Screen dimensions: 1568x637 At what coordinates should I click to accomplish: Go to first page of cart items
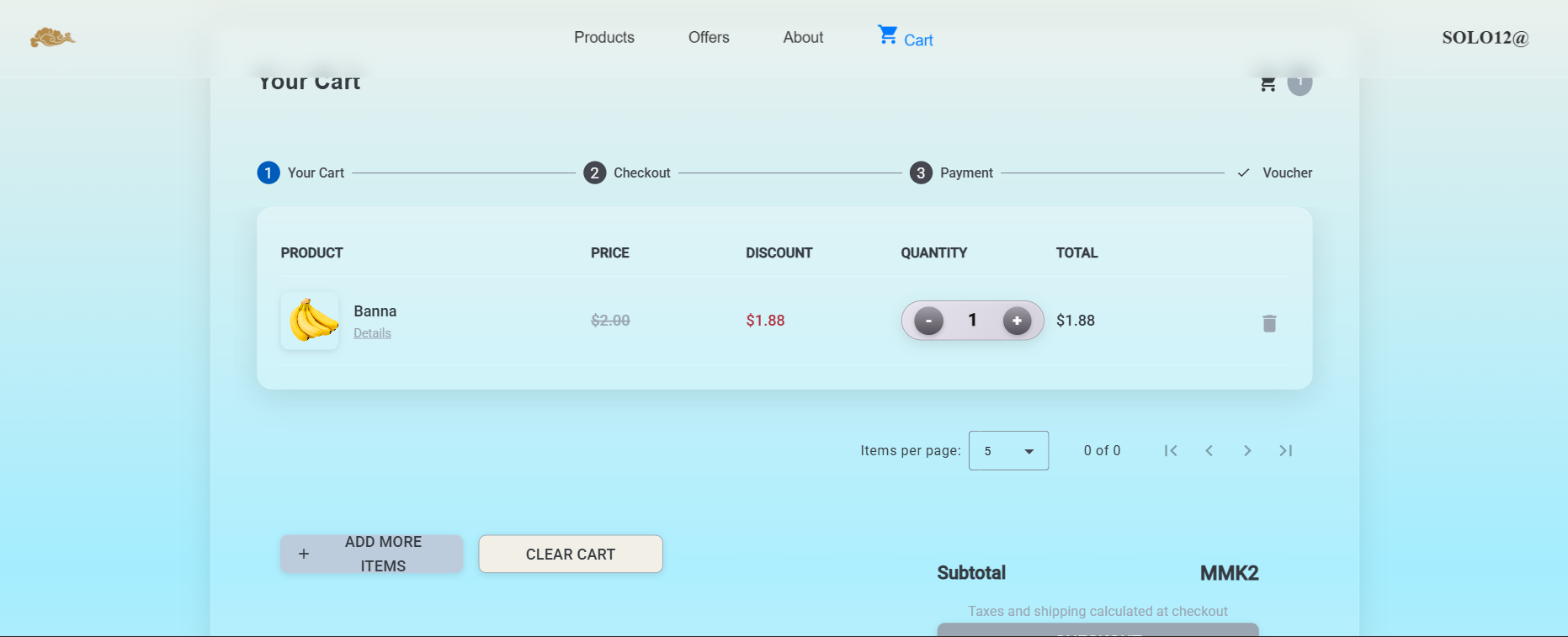(1170, 451)
